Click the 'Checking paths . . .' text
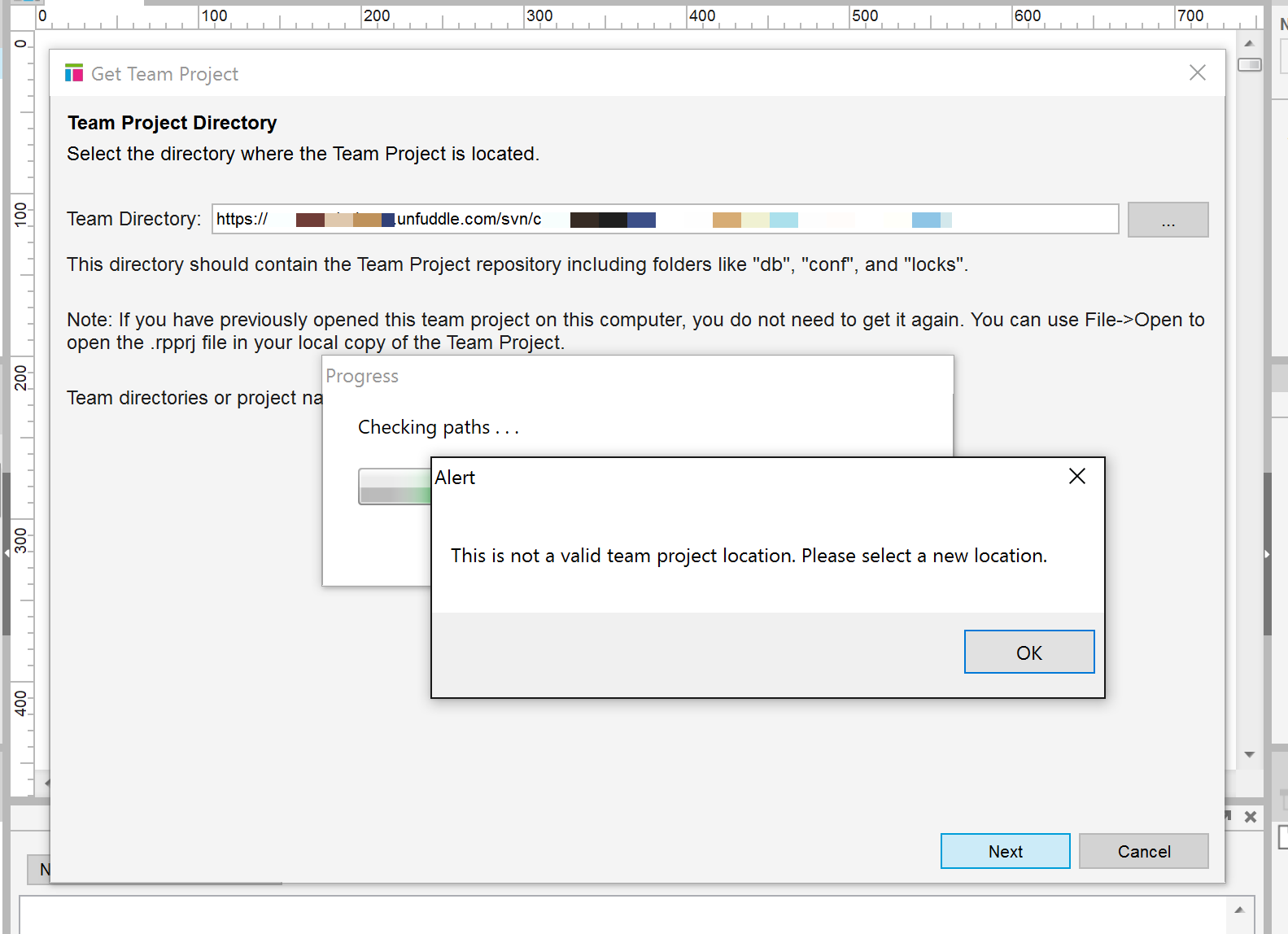The width and height of the screenshot is (1288, 934). tap(439, 427)
